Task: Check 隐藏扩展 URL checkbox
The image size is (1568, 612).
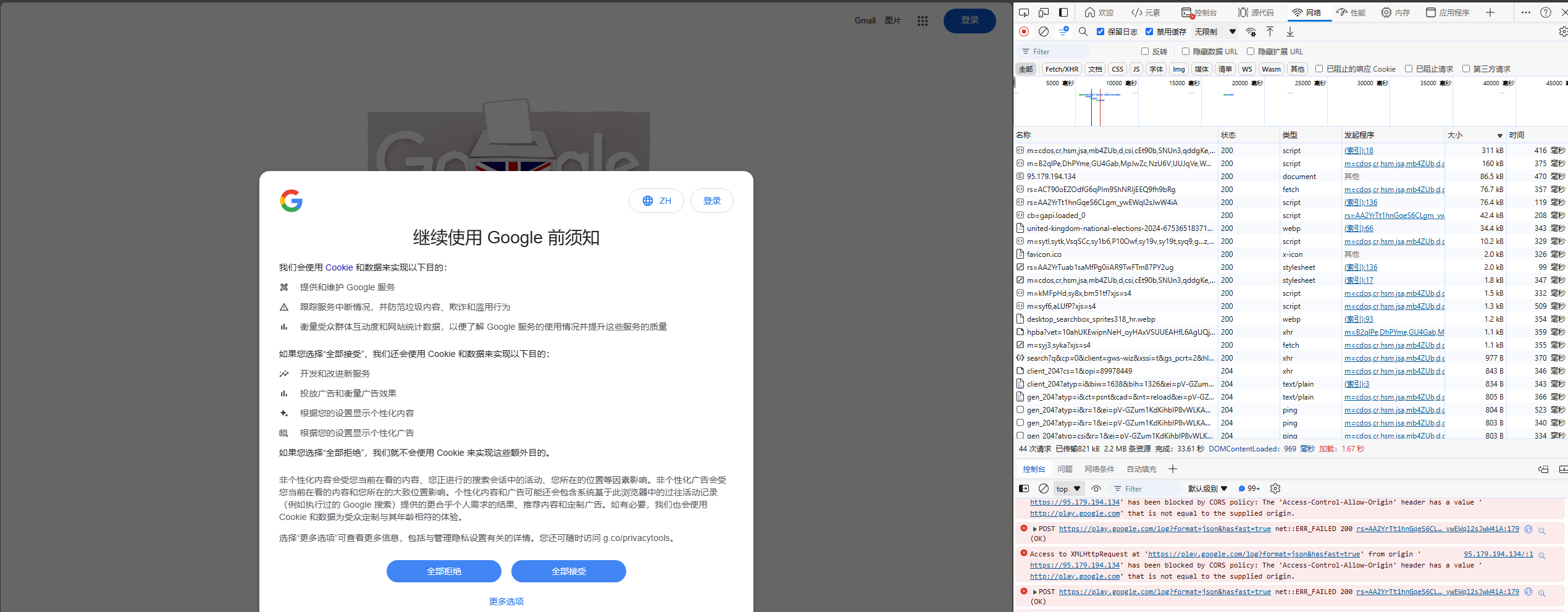Action: click(1251, 51)
